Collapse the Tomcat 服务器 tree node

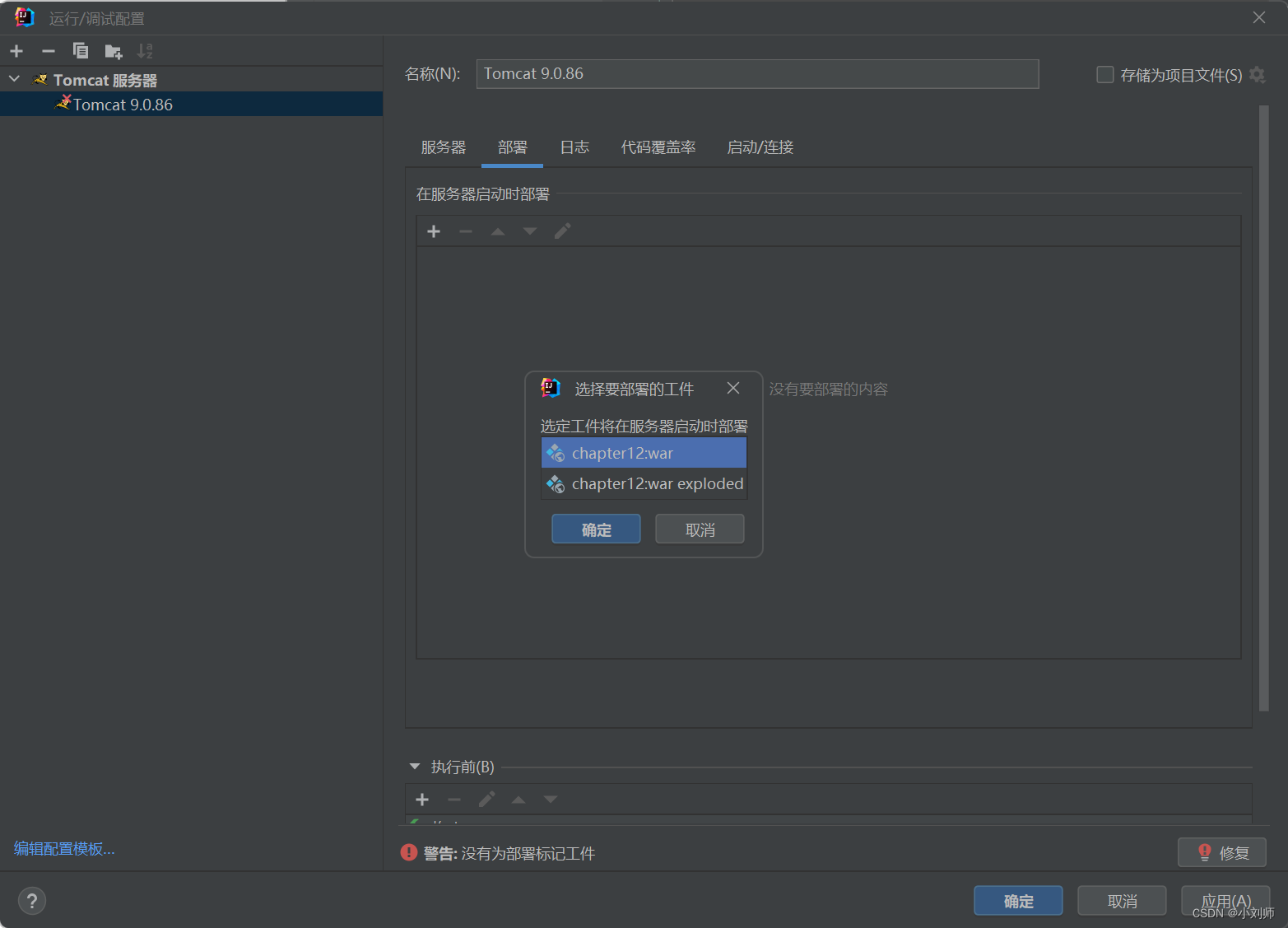click(x=14, y=79)
